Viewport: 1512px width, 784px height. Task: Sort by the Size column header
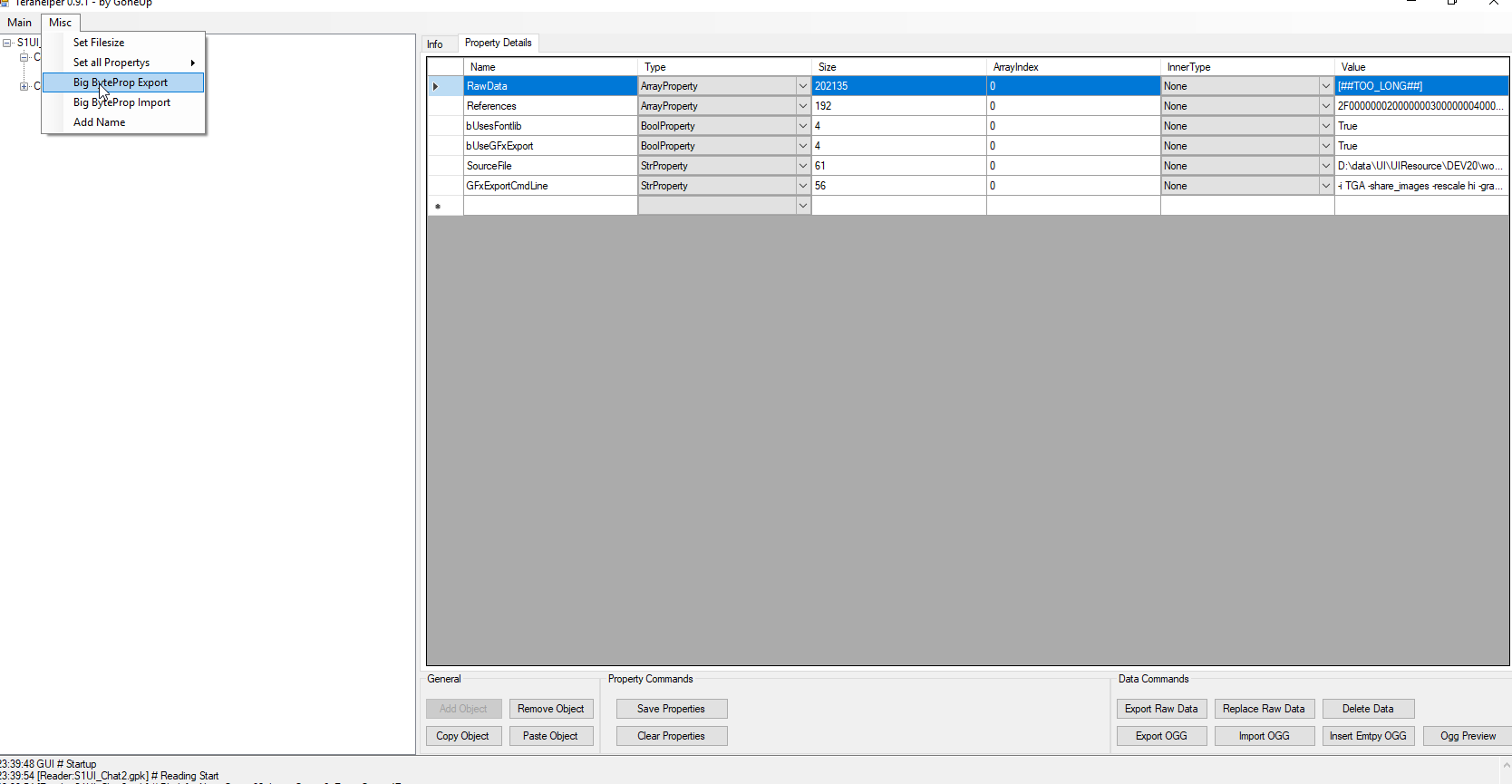pyautogui.click(x=899, y=67)
